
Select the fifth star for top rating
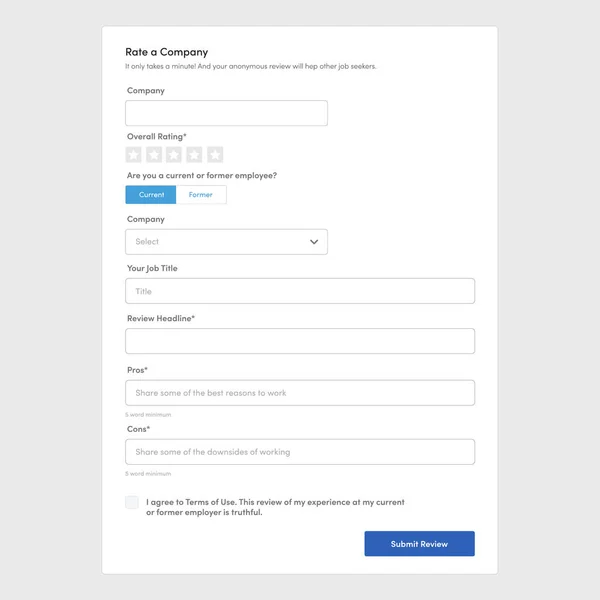[215, 155]
